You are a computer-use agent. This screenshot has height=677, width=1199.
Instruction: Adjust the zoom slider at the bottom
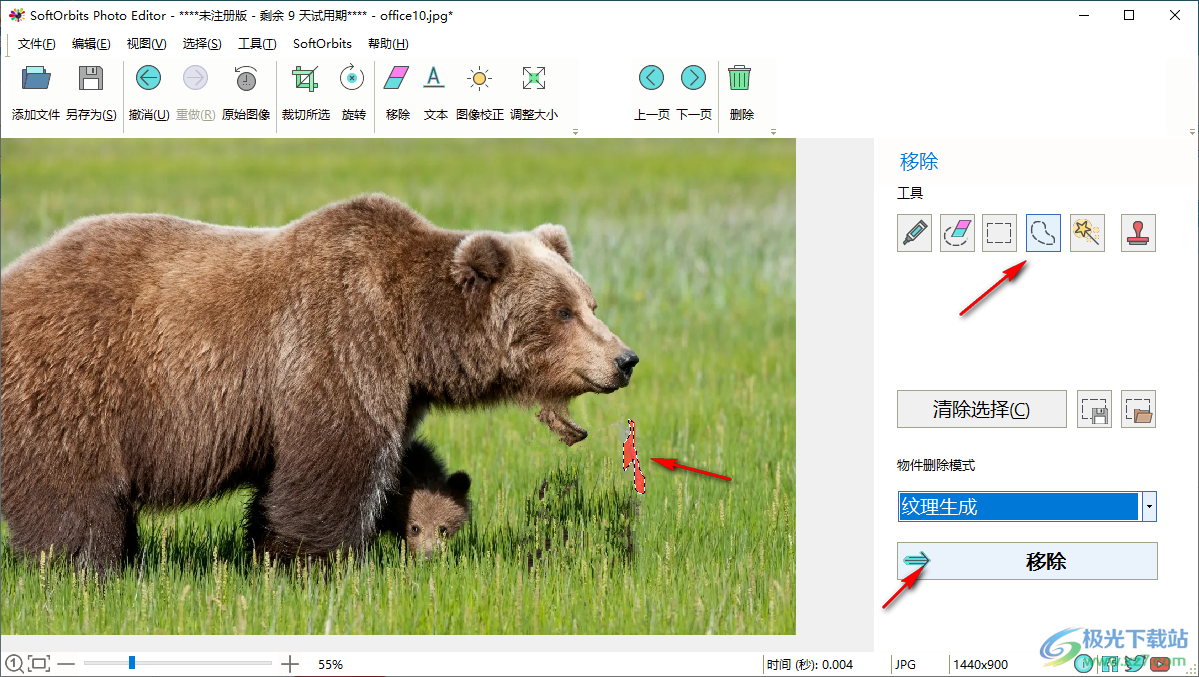pyautogui.click(x=130, y=662)
